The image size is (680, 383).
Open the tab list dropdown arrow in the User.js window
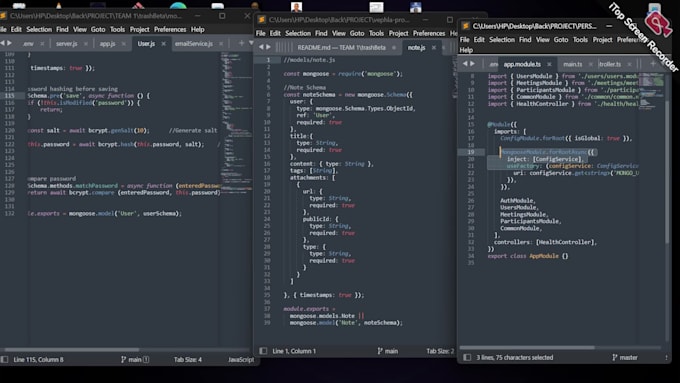click(251, 43)
